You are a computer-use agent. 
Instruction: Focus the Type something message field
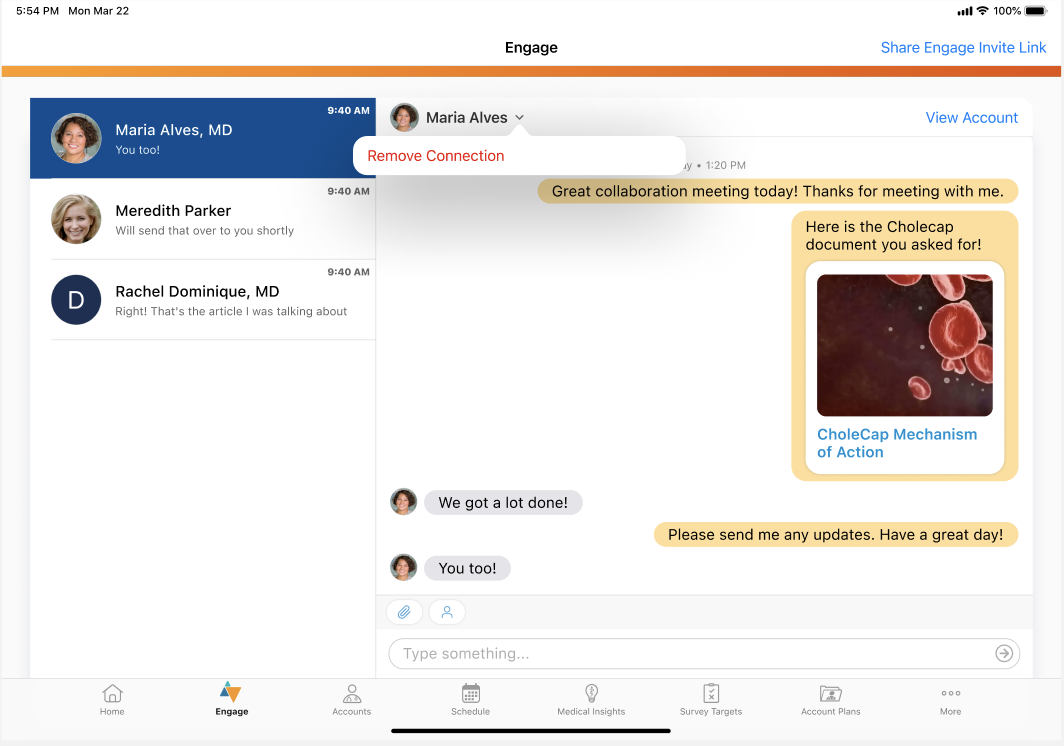tap(690, 654)
